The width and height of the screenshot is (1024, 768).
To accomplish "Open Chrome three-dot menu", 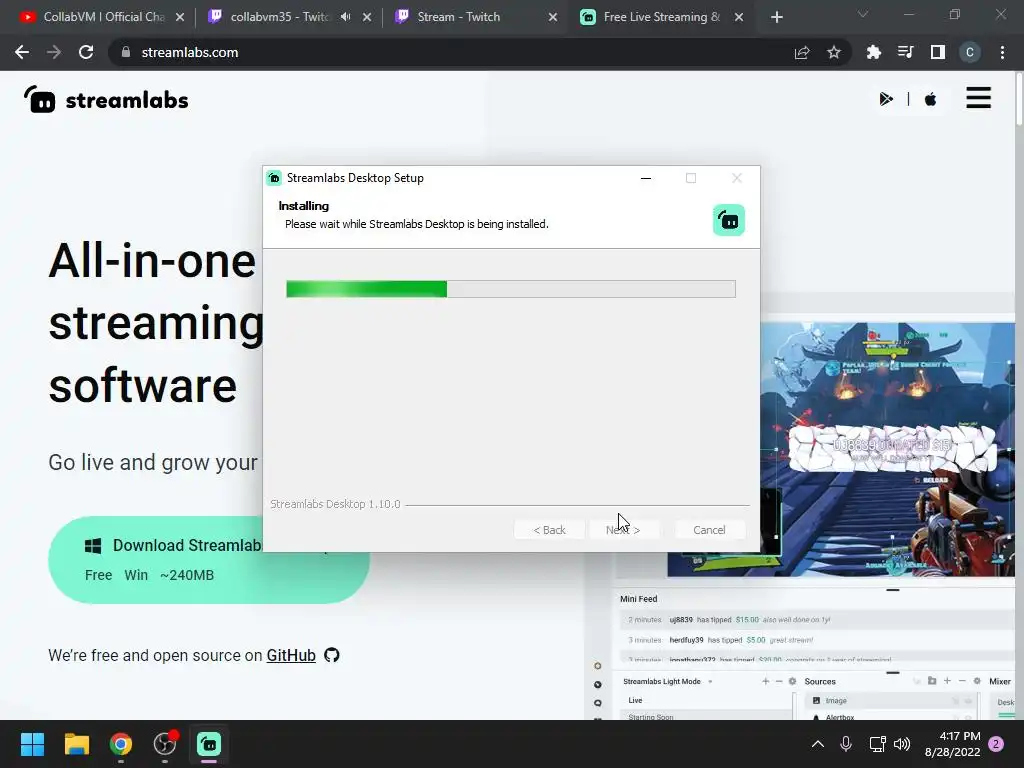I will tap(1002, 52).
